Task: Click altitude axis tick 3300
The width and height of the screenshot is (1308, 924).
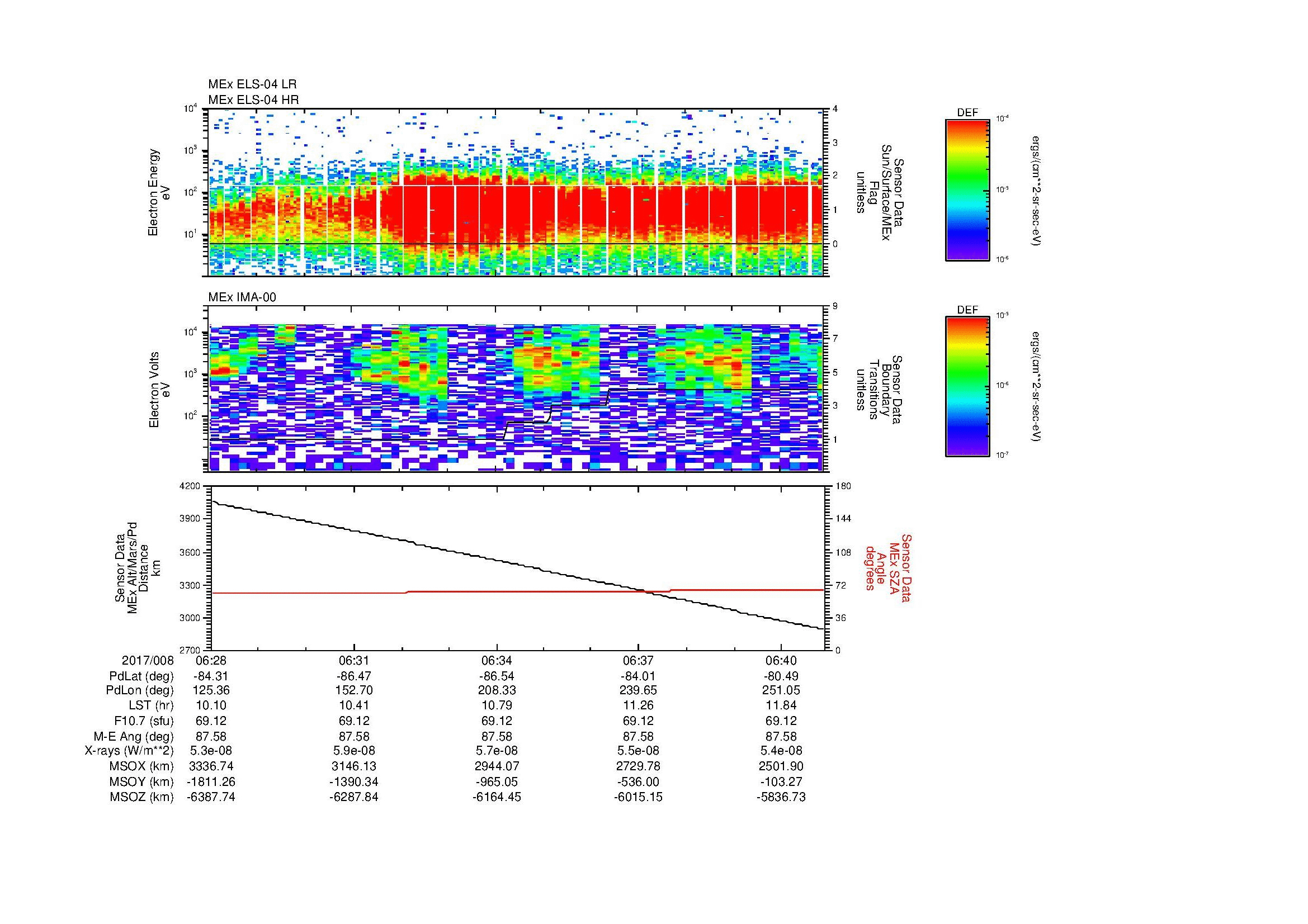Action: (190, 585)
